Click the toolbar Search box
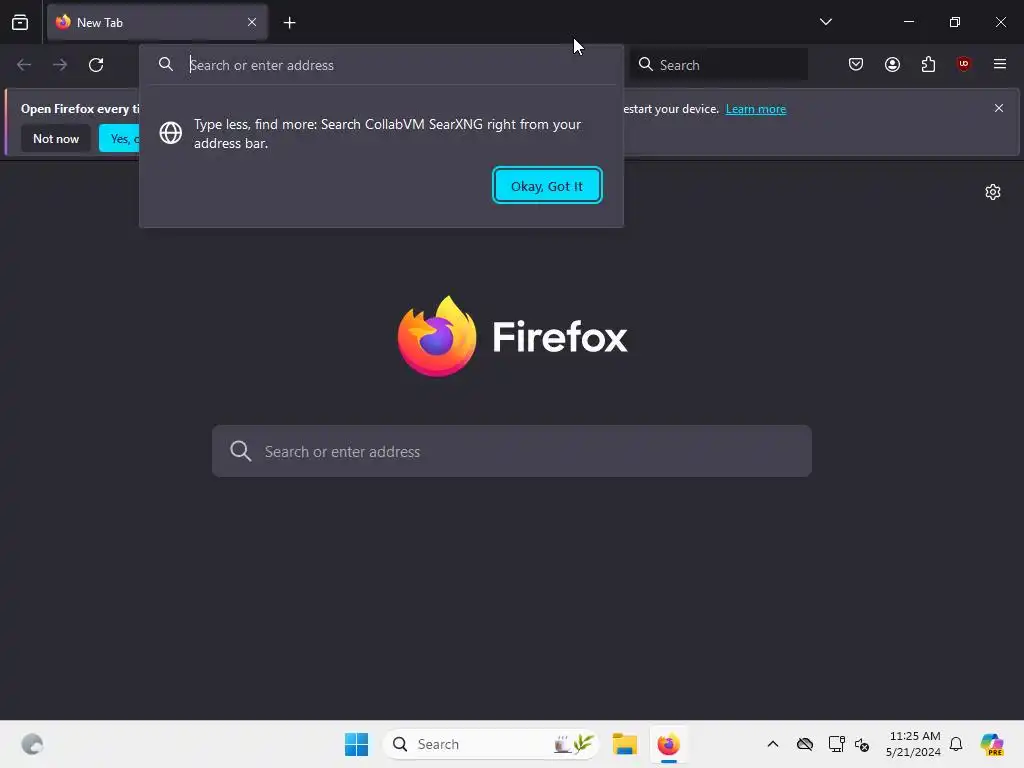Screen dimensions: 1024x768 718,64
